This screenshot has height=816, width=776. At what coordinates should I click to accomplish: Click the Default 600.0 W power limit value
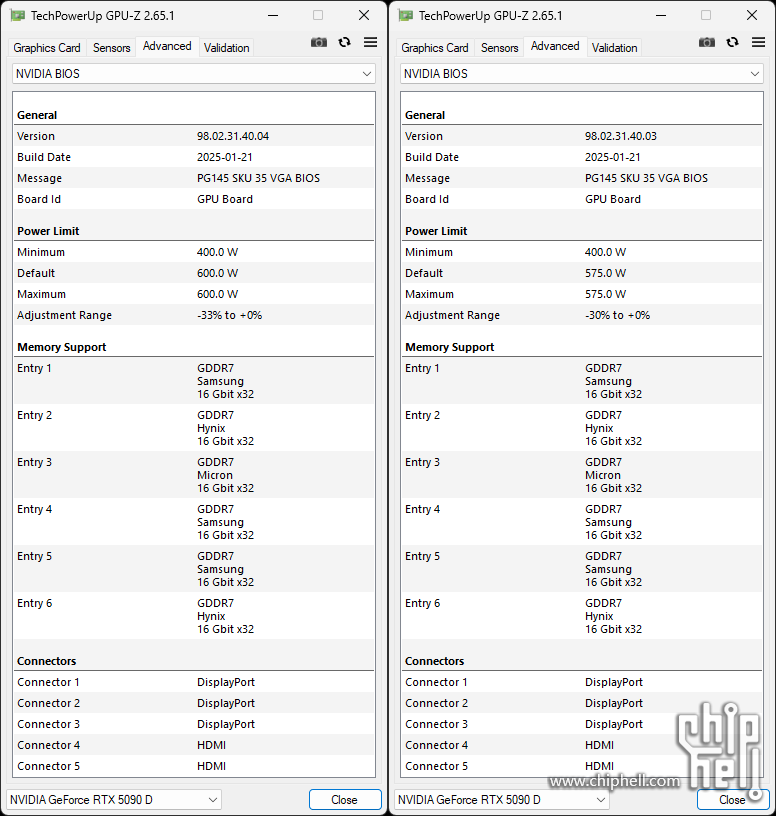[218, 273]
